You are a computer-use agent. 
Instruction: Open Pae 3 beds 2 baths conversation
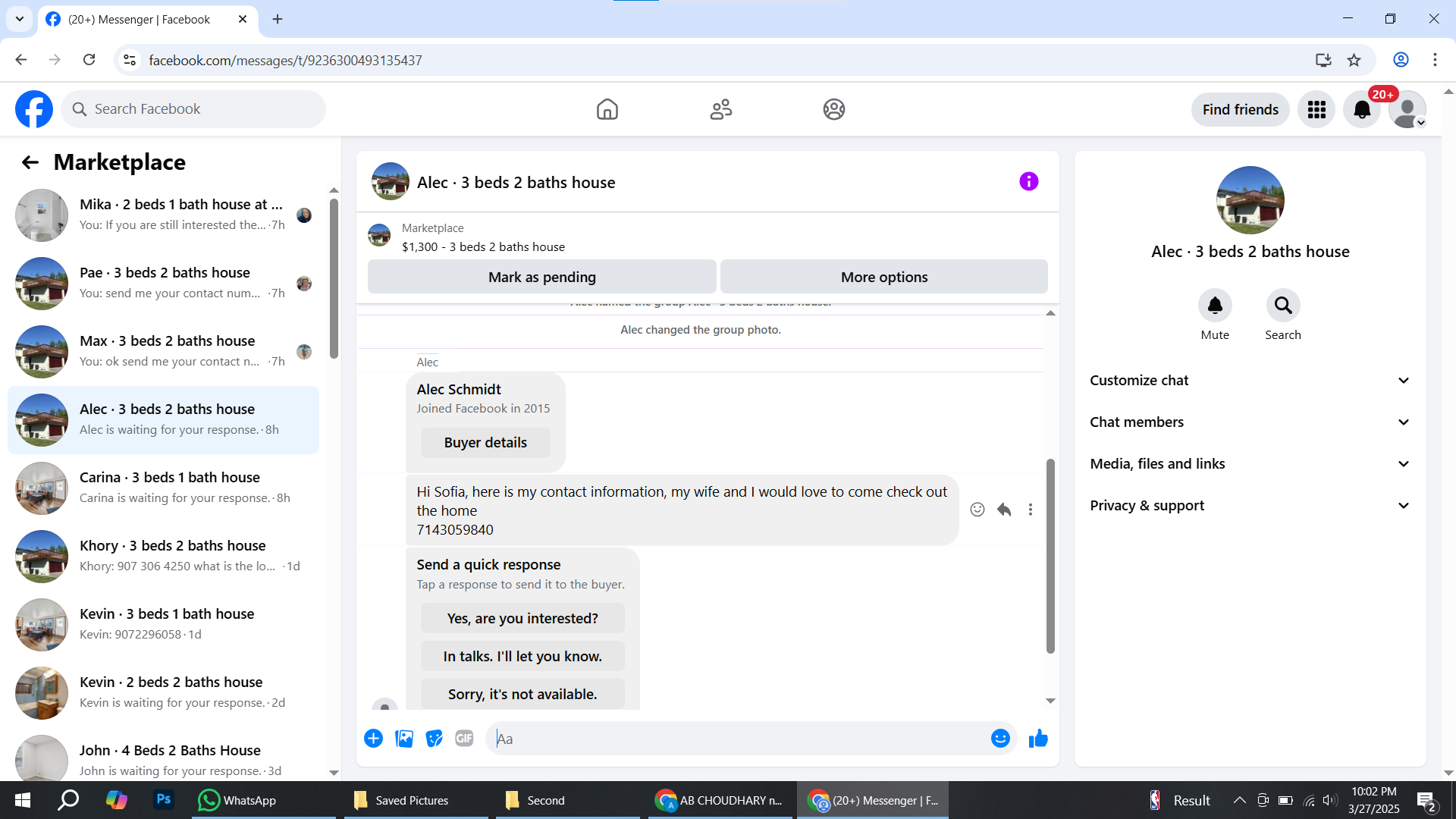tap(163, 284)
